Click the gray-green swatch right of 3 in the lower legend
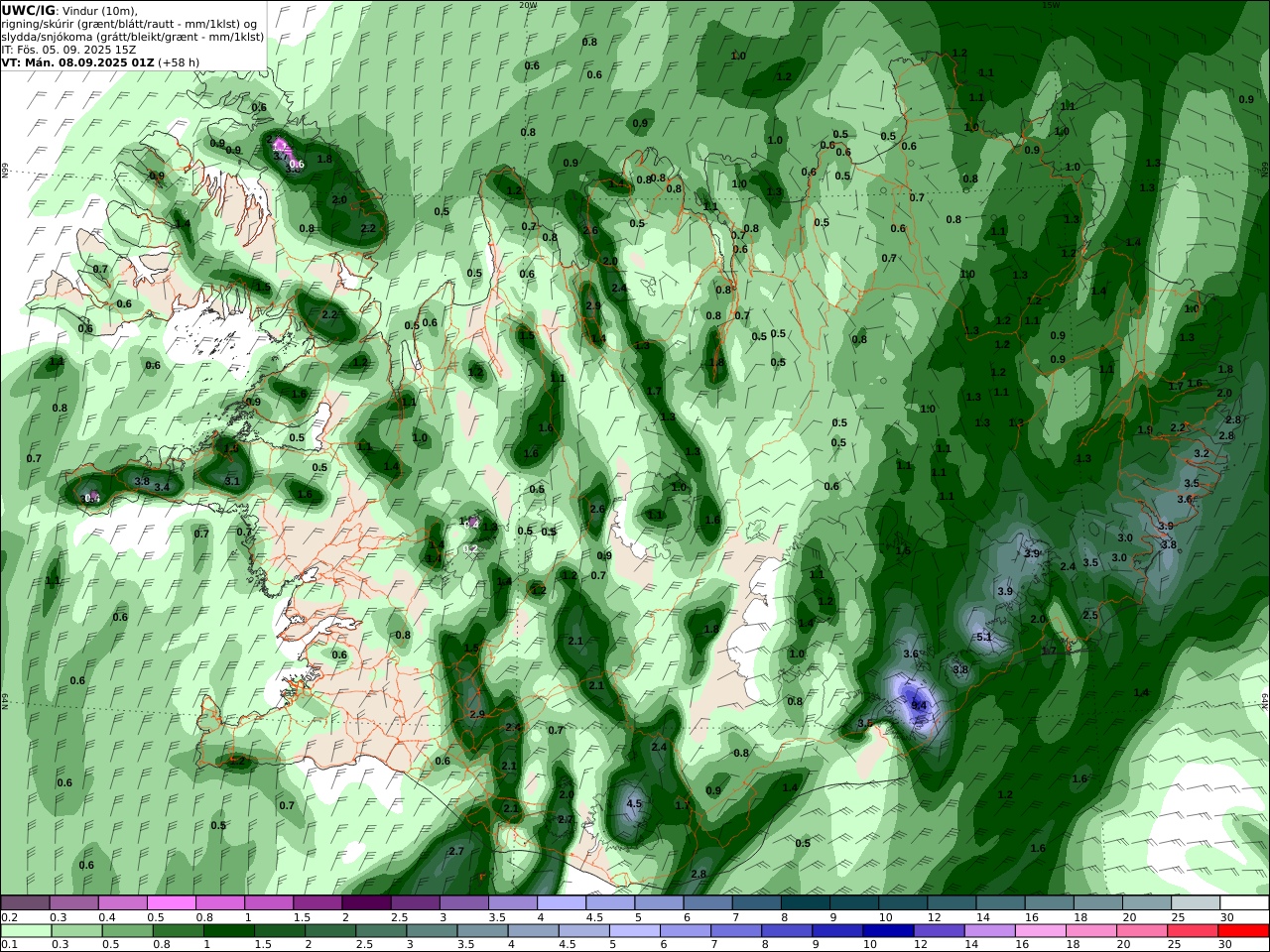The width and height of the screenshot is (1270, 952). pos(431,931)
